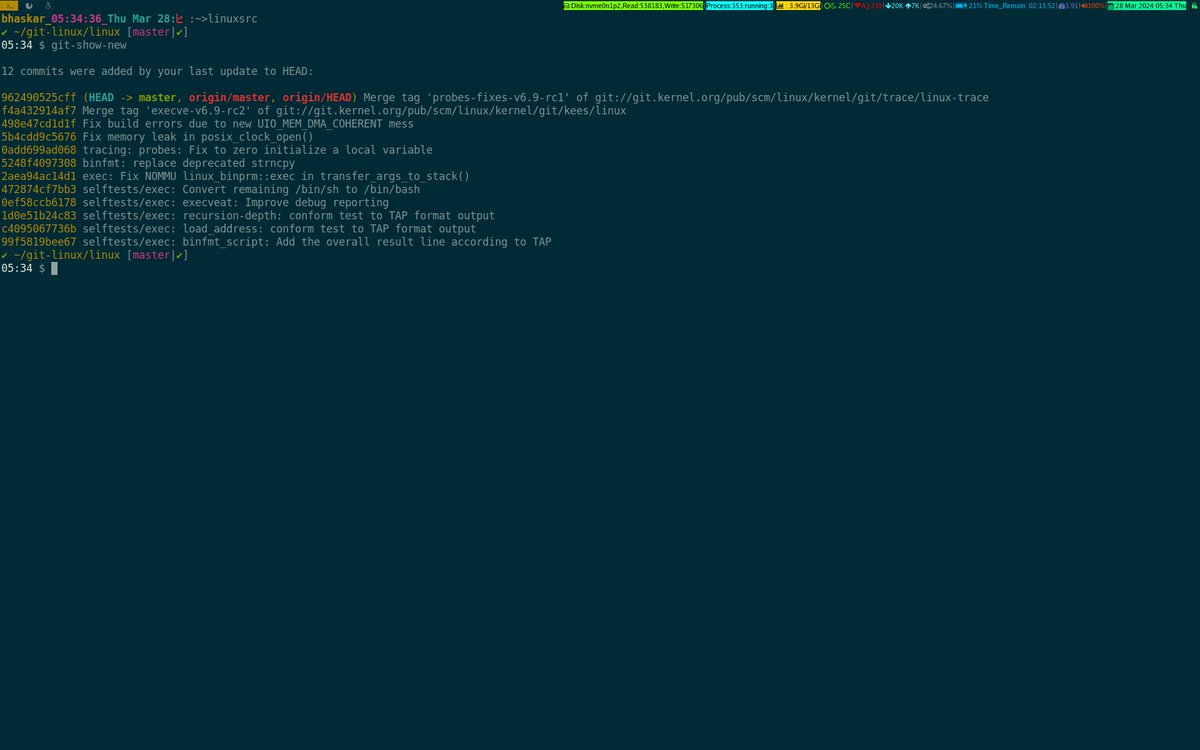The height and width of the screenshot is (750, 1200).
Task: Click the 20K network download indicator
Action: tap(894, 6)
